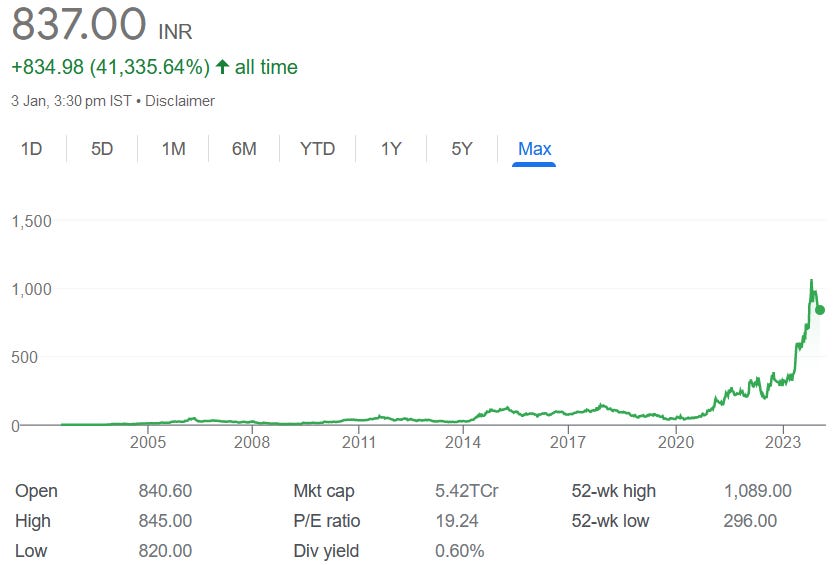Choose the 1Y range tab

click(x=391, y=149)
